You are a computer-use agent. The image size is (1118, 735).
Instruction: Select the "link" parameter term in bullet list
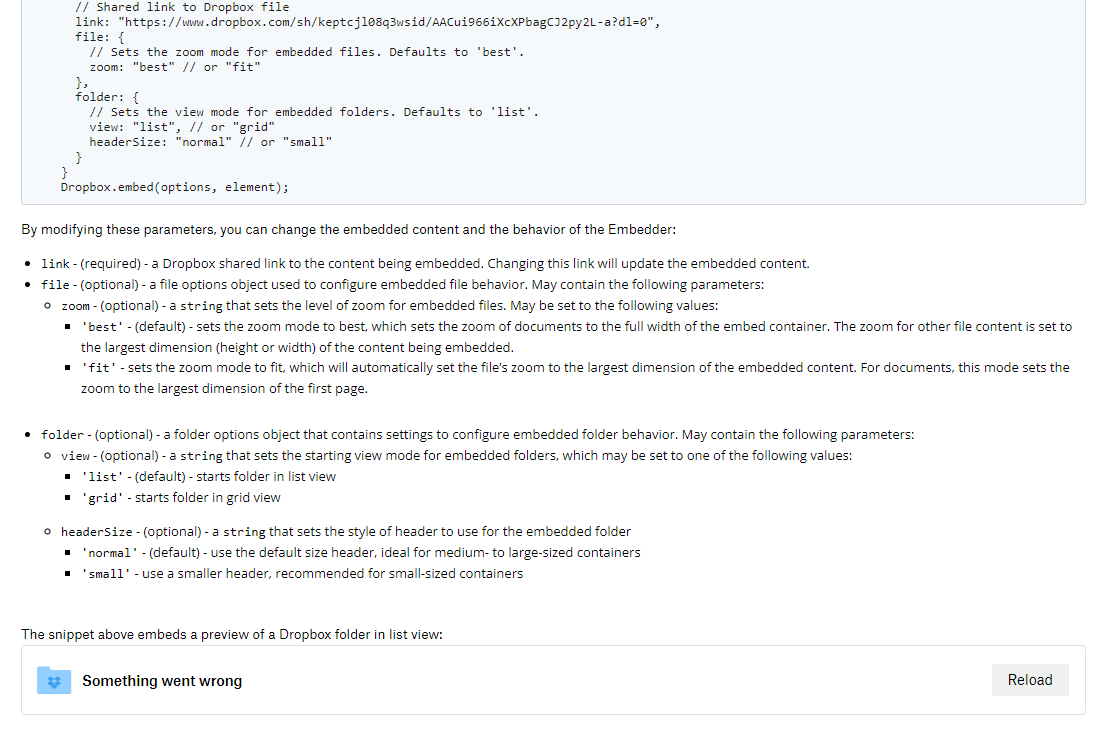55,264
